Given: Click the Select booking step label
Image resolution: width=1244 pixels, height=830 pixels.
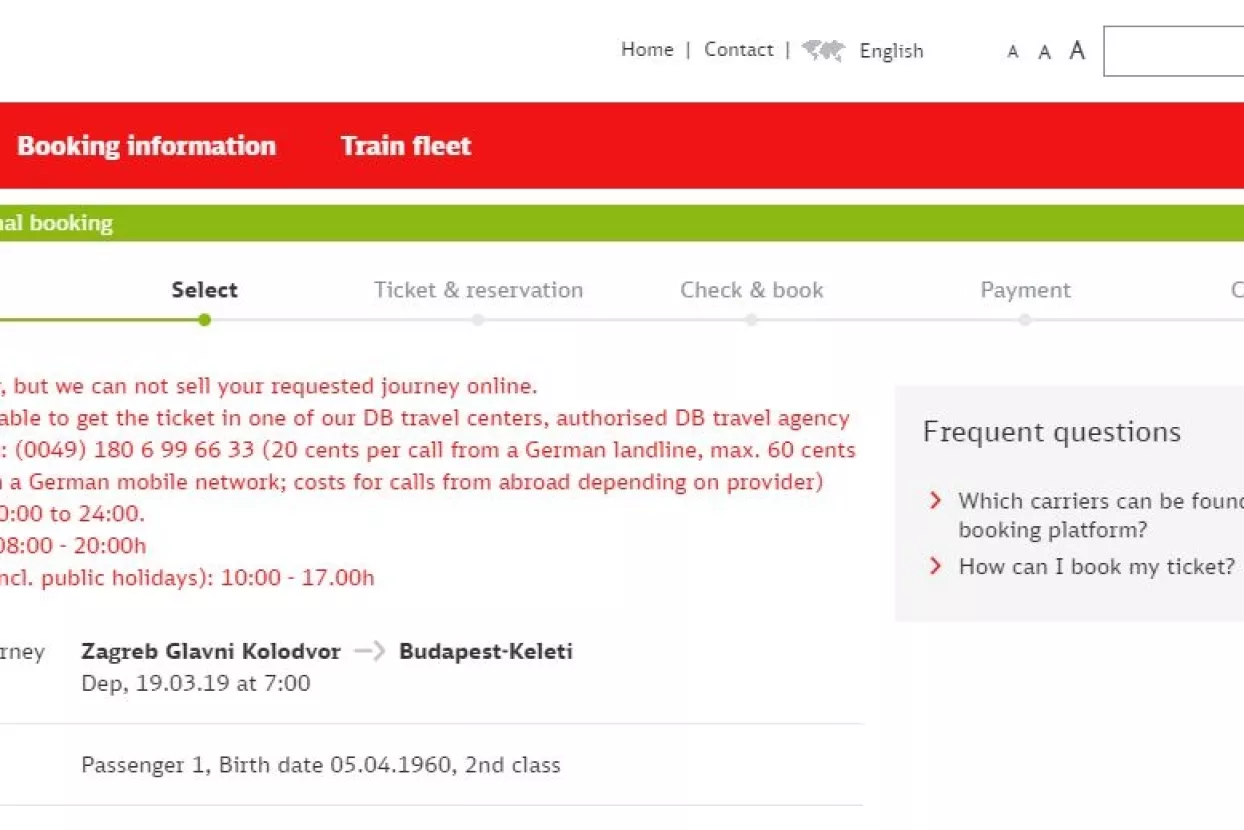Looking at the screenshot, I should 204,290.
